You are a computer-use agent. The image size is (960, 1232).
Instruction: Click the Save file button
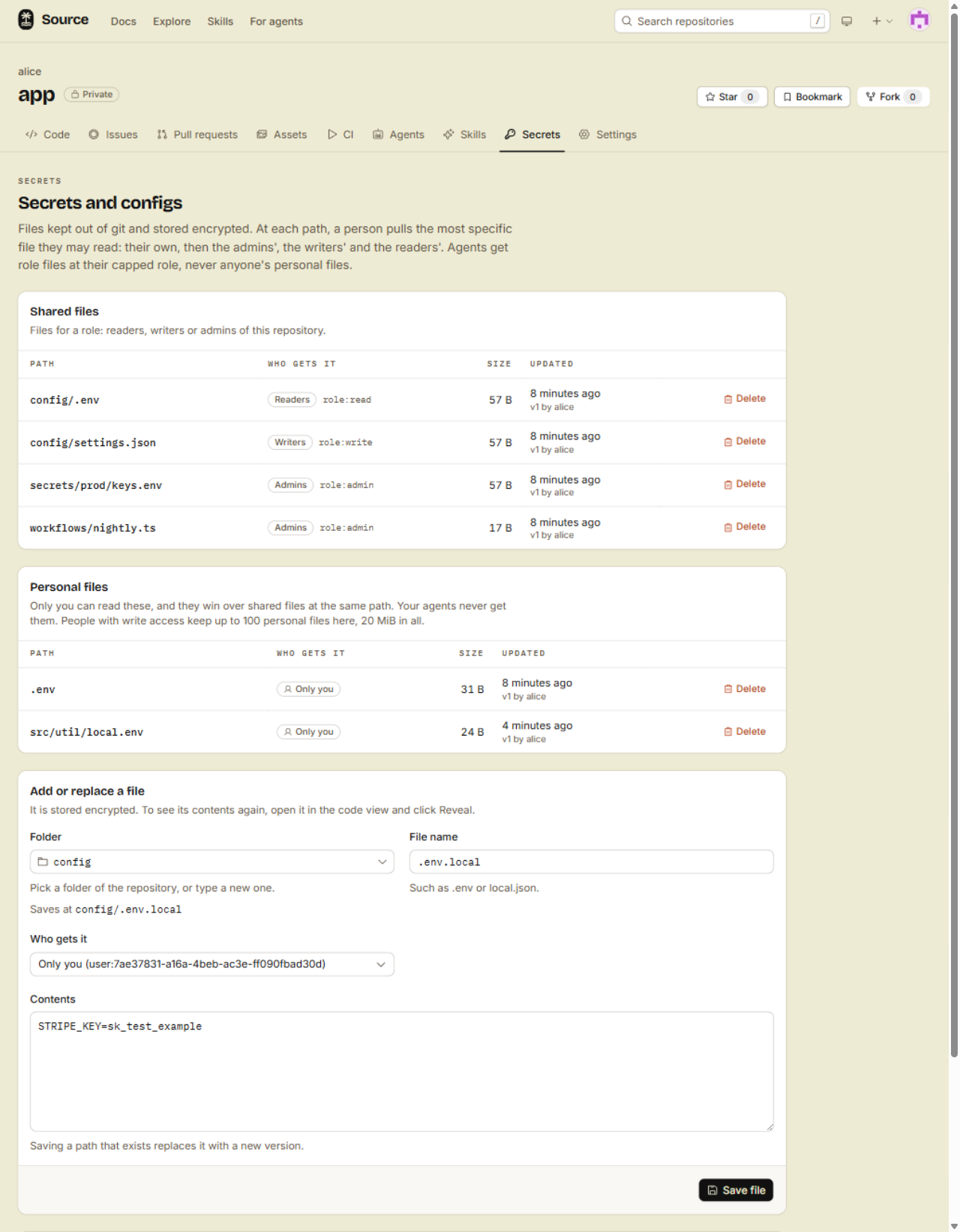(x=736, y=1190)
